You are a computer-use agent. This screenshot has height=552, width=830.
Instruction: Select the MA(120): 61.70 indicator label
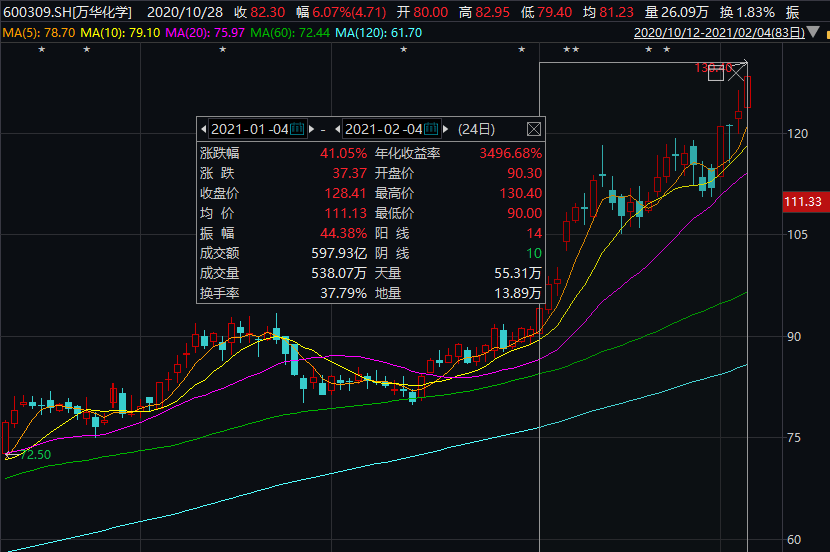point(378,33)
